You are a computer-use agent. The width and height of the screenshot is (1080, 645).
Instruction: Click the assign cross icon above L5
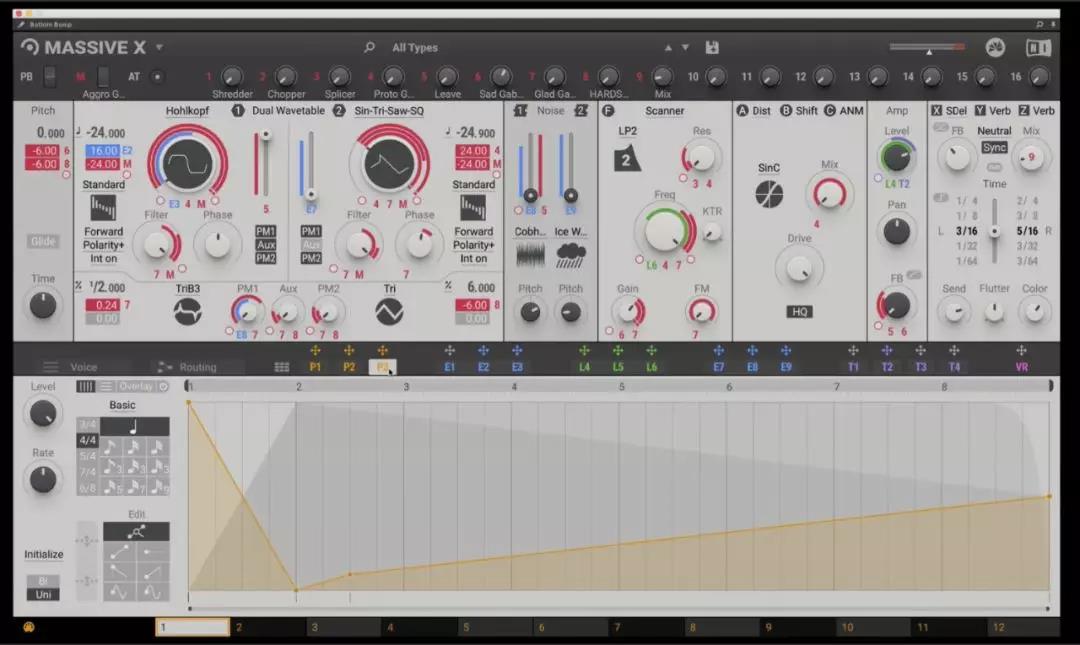(618, 351)
